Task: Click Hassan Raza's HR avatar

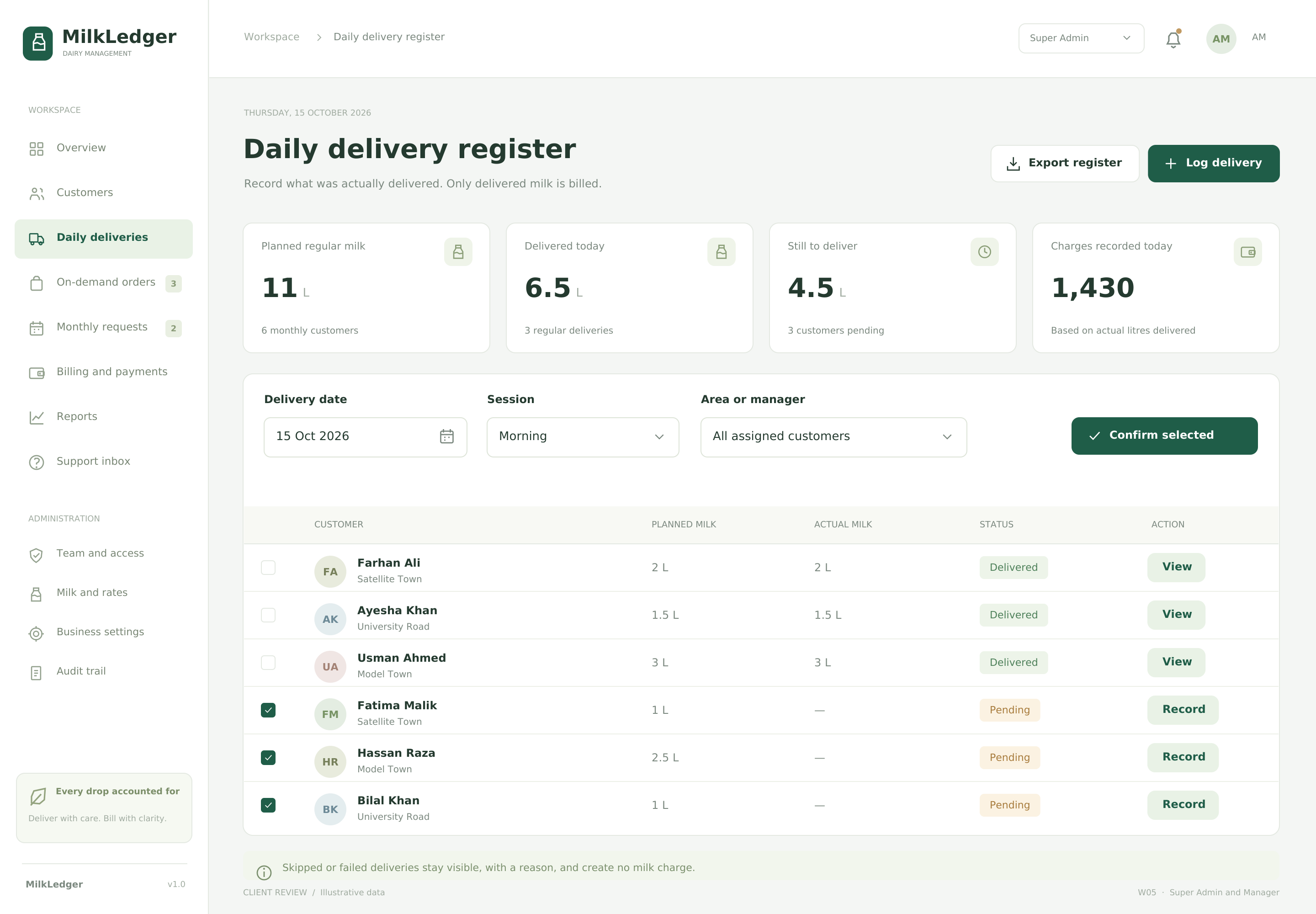Action: [330, 762]
